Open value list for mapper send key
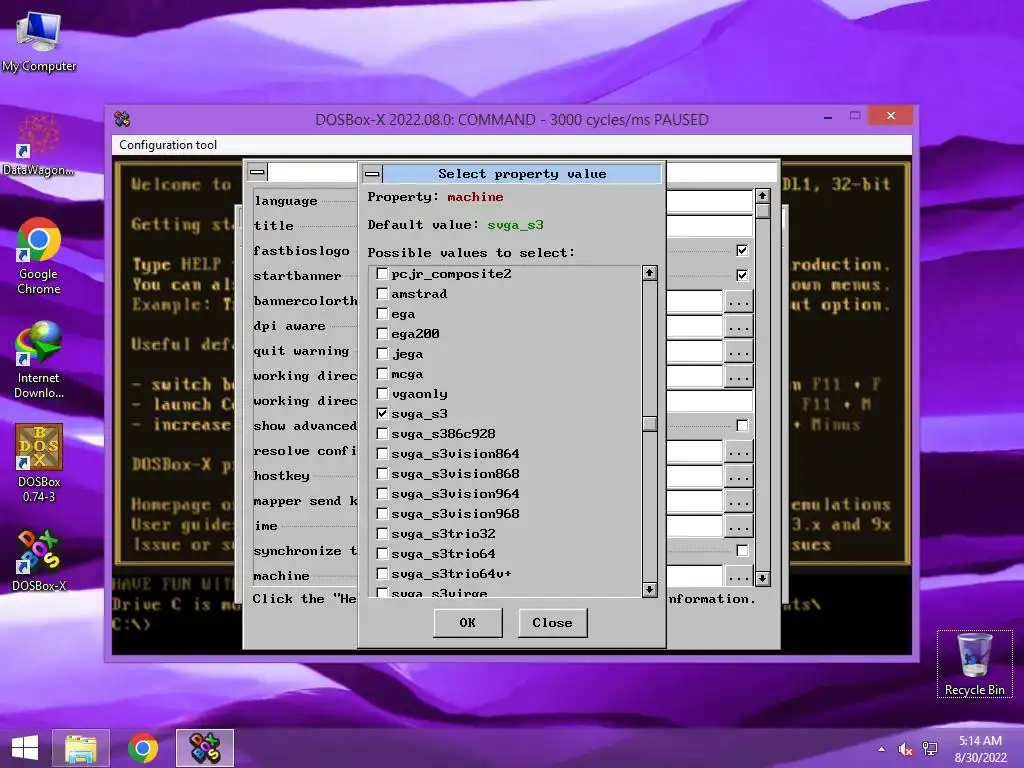This screenshot has height=768, width=1024. [739, 501]
